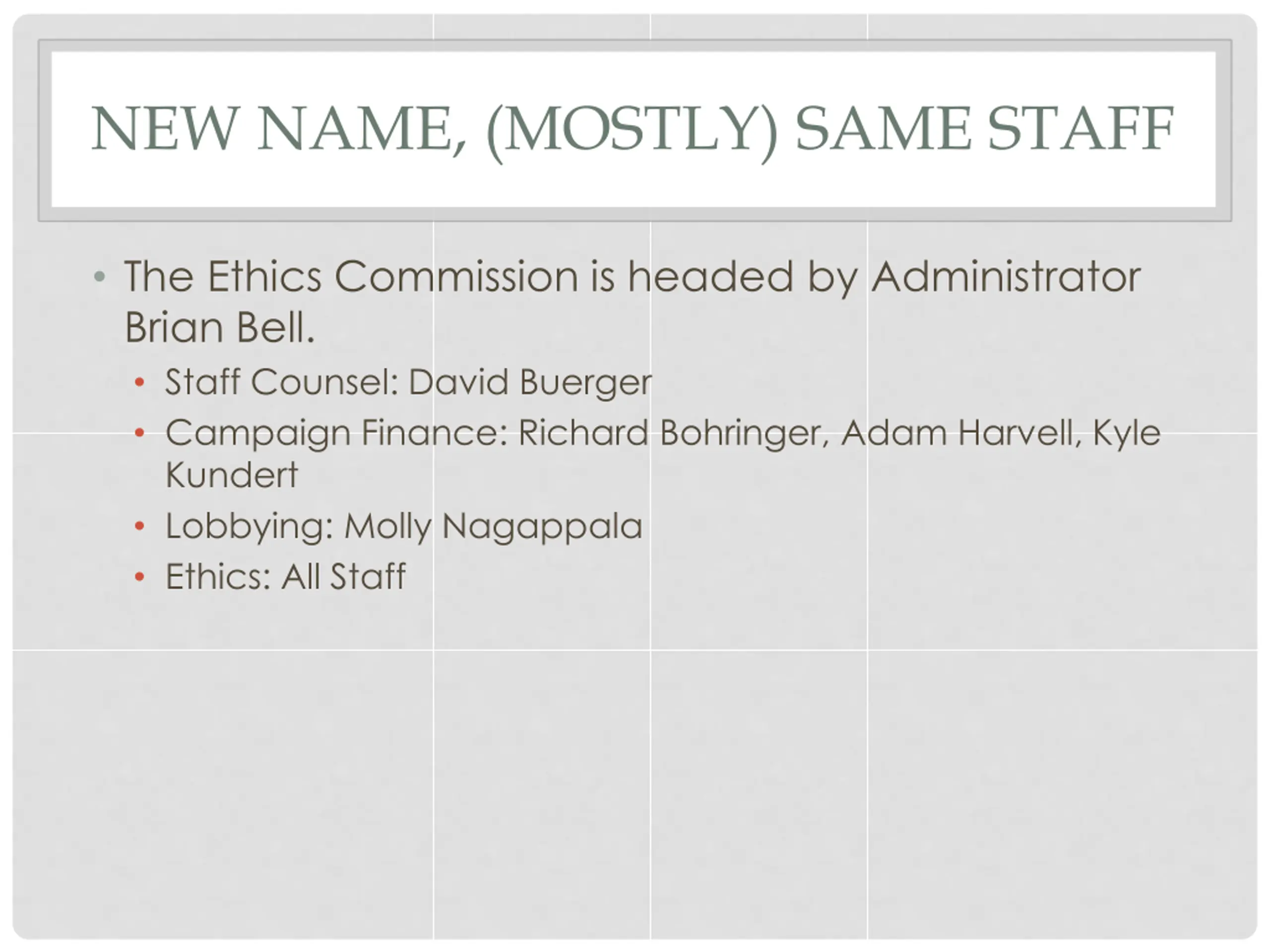Click the red bullet beside 'Lobbying'
This screenshot has height=952, width=1270.
click(139, 526)
